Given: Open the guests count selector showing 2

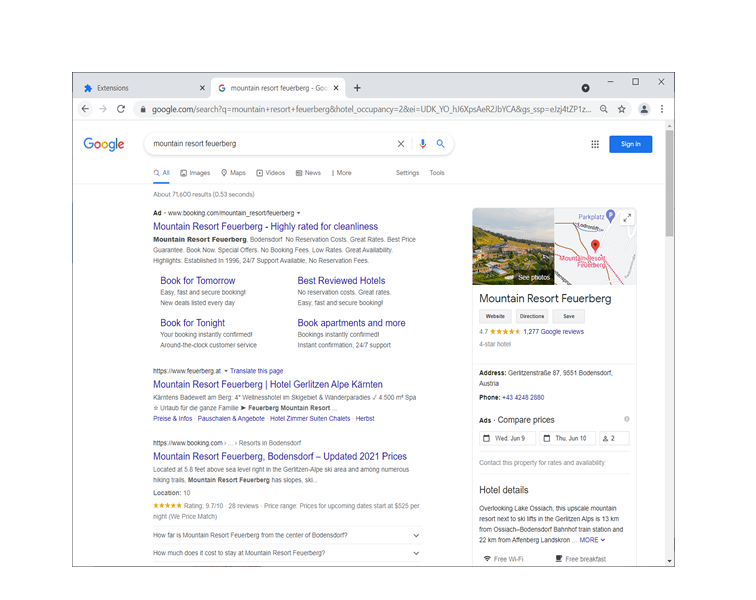Looking at the screenshot, I should (x=614, y=438).
